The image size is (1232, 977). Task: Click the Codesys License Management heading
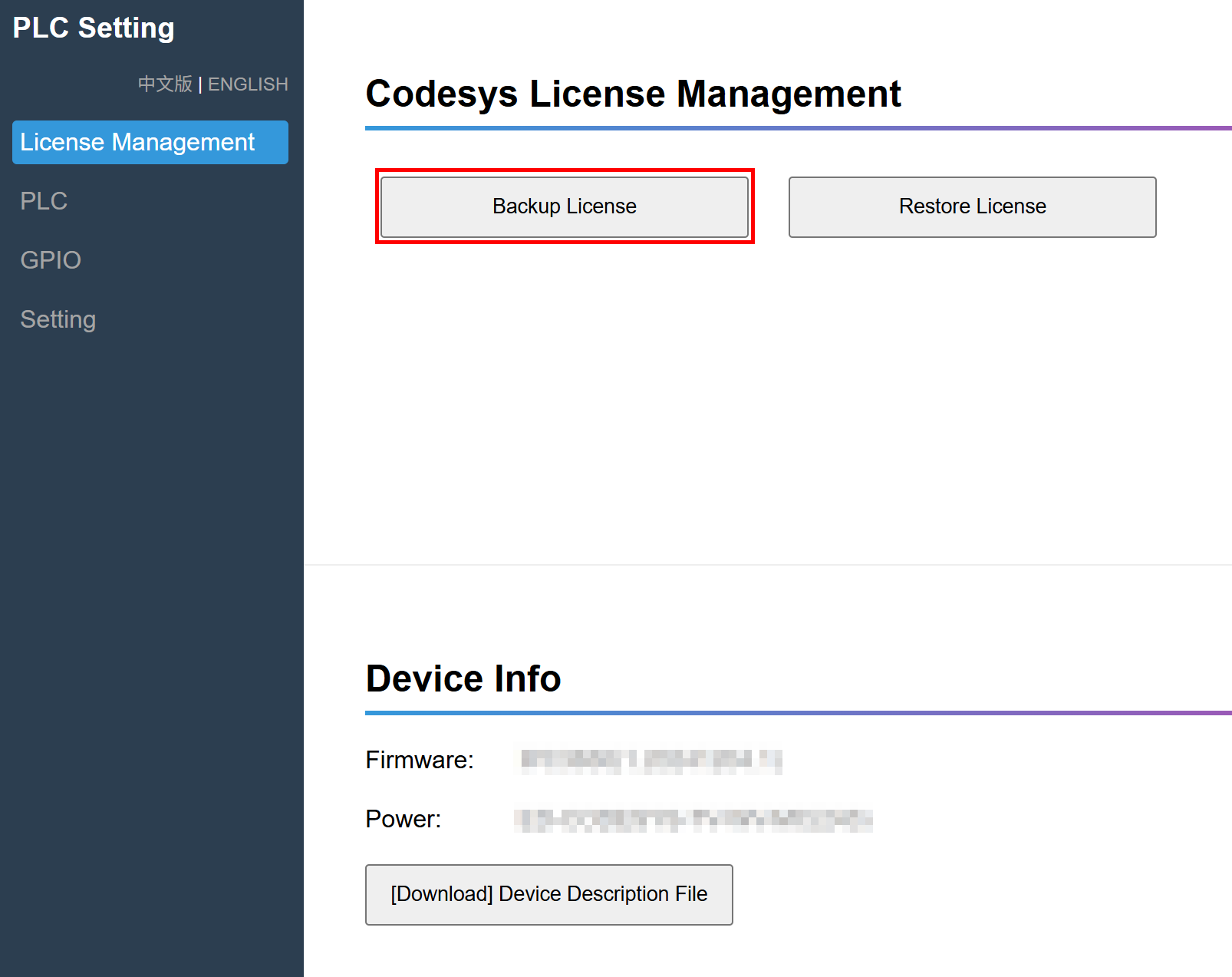pyautogui.click(x=633, y=94)
